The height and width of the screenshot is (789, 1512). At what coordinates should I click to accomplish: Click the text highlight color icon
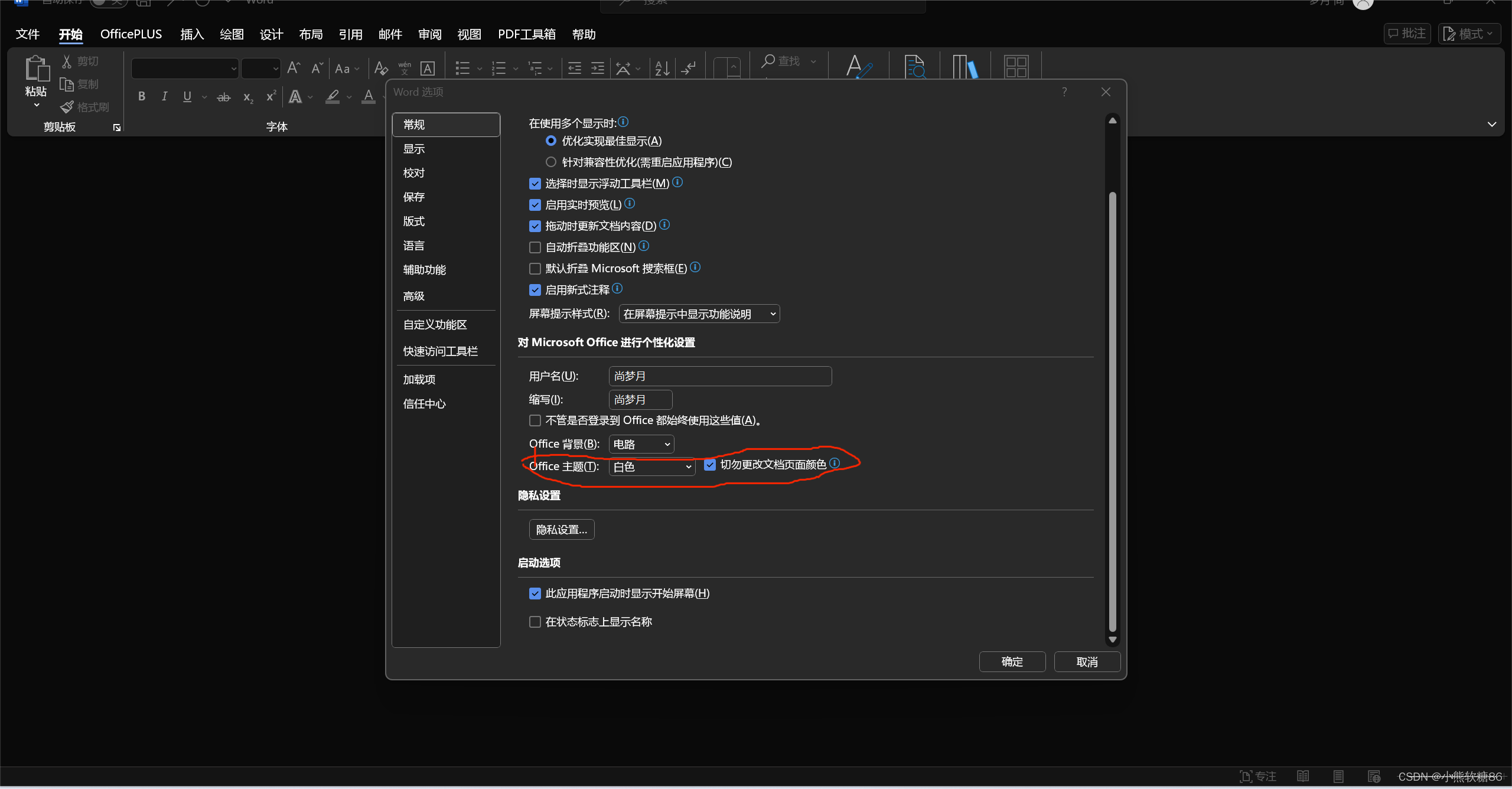(x=333, y=96)
